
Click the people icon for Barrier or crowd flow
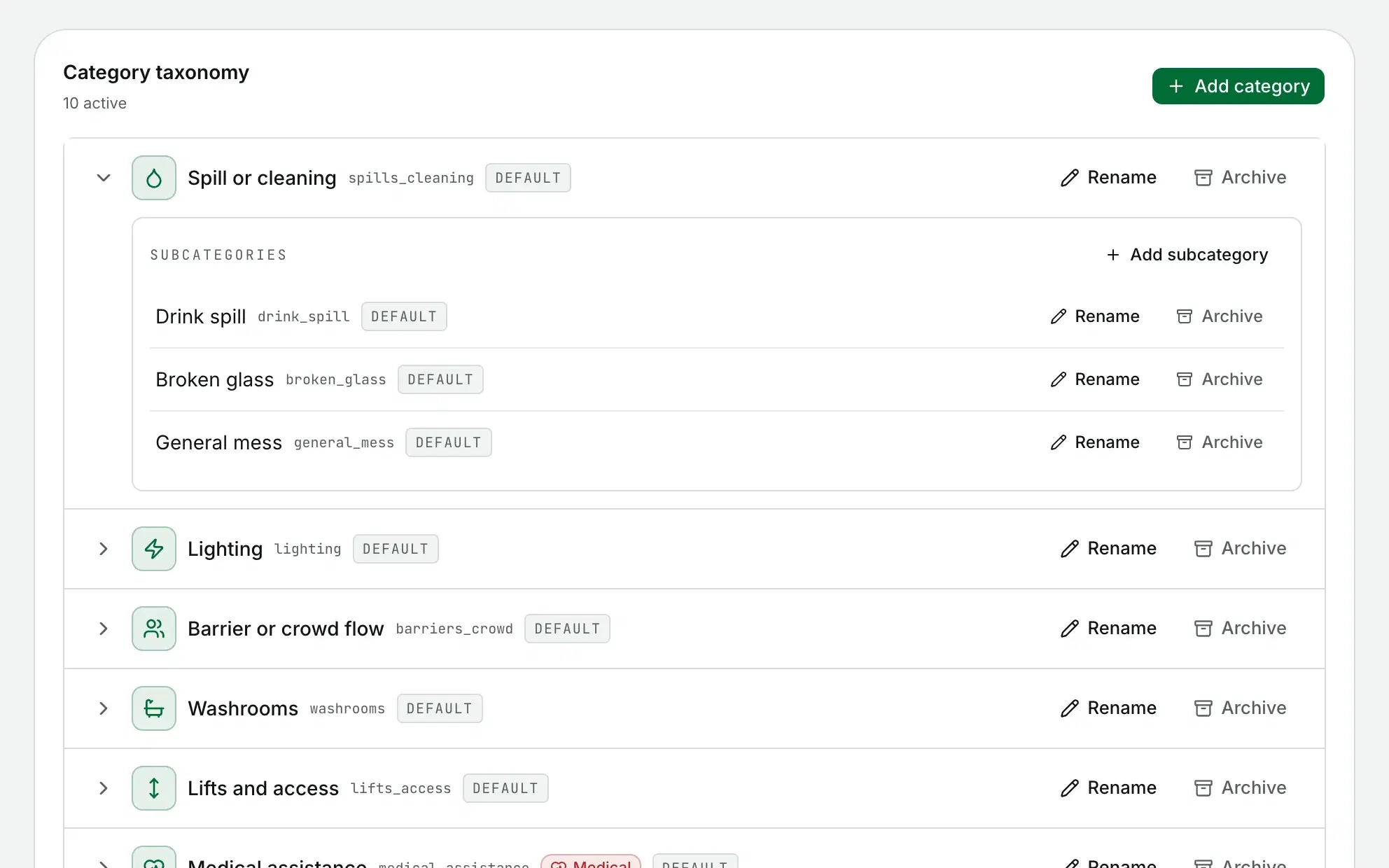154,629
